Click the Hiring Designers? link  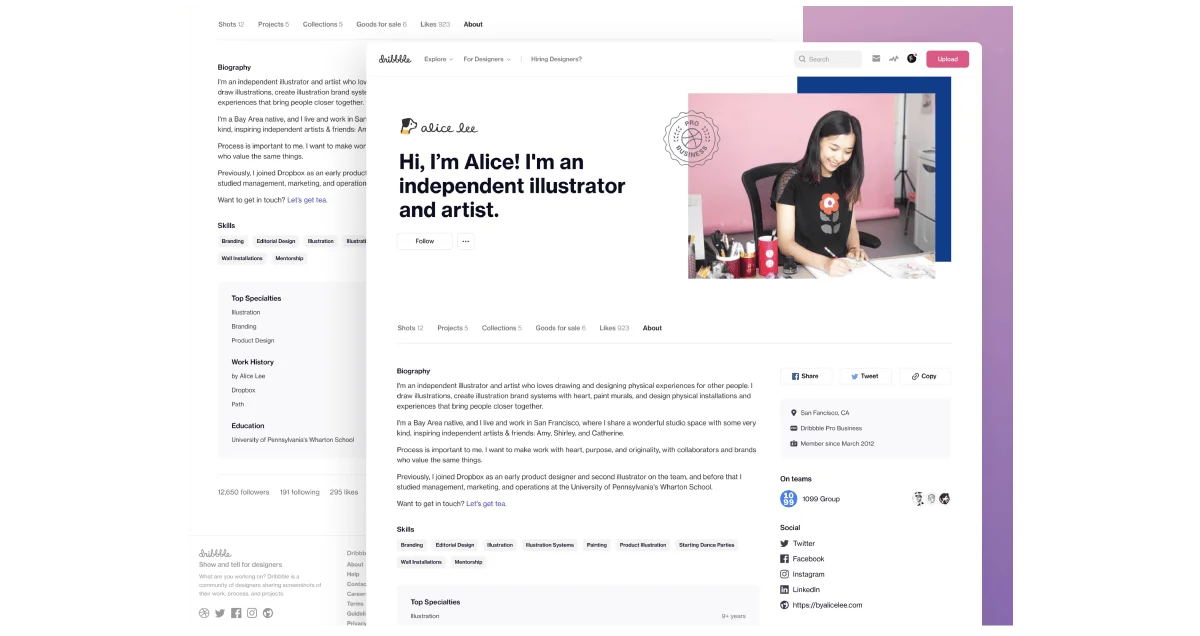point(556,59)
